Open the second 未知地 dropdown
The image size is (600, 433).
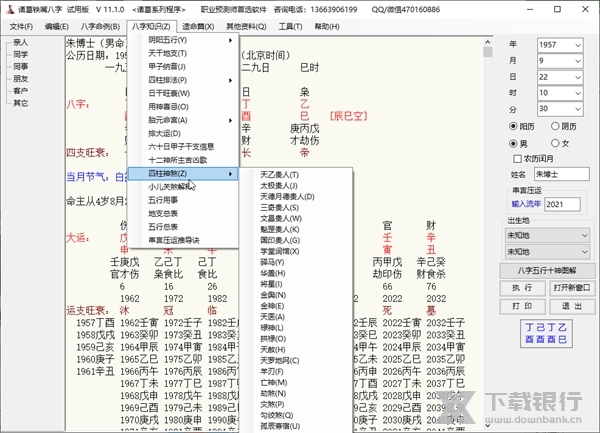547,252
